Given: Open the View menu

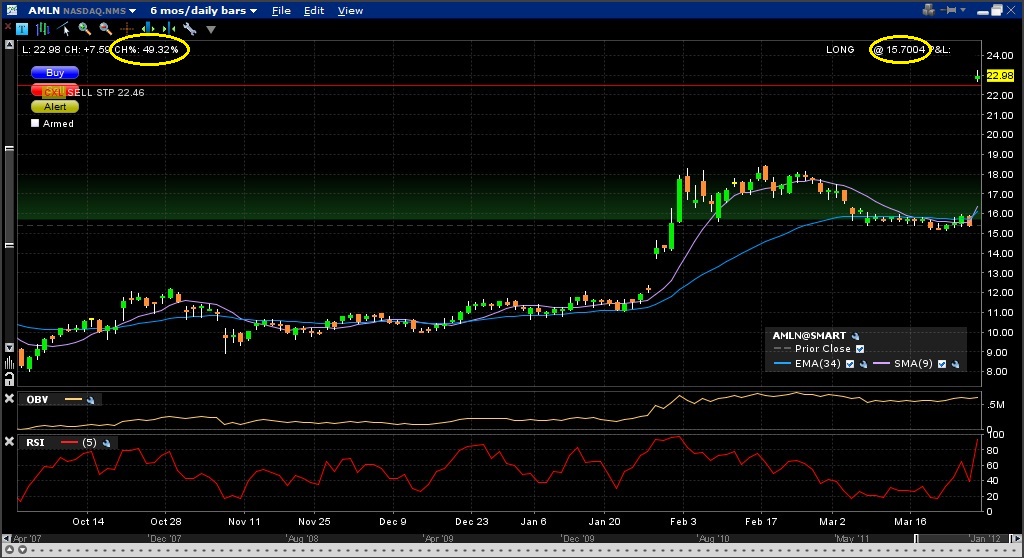Looking at the screenshot, I should click(x=350, y=11).
